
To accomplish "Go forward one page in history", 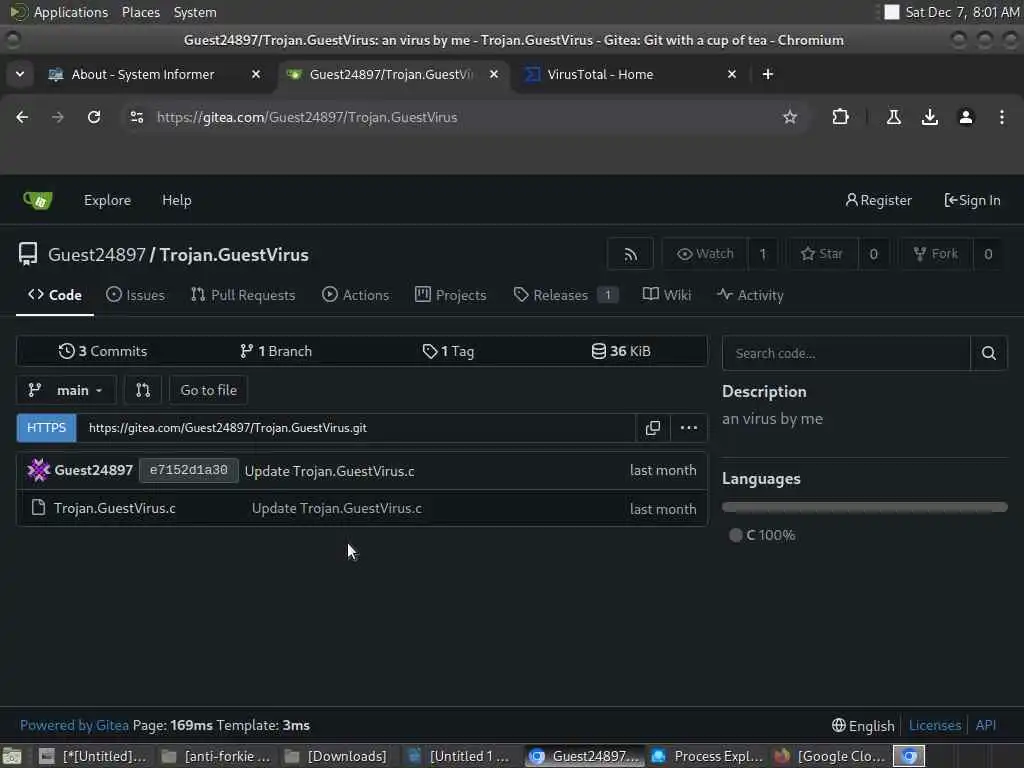I will pyautogui.click(x=57, y=117).
